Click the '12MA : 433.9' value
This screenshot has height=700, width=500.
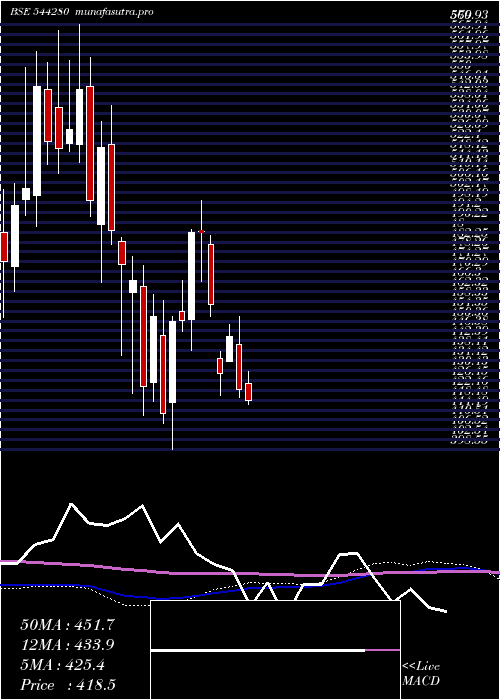67,645
